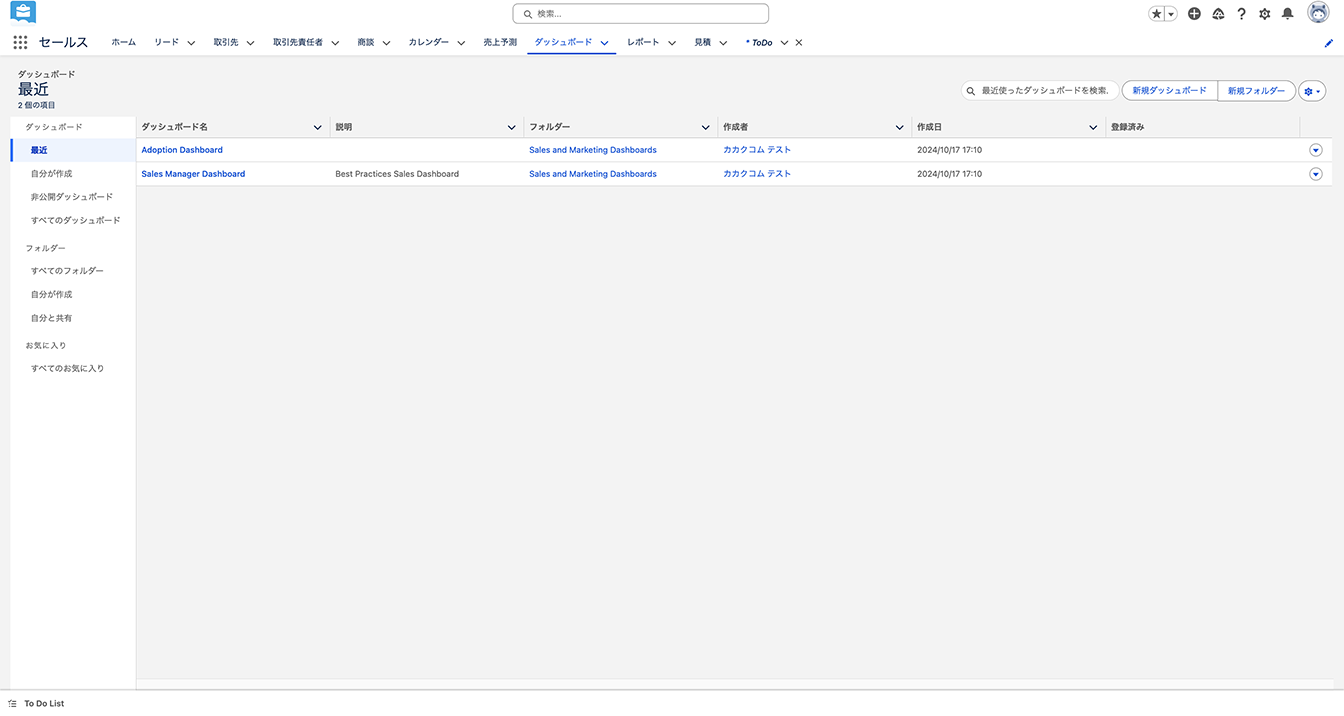1344x716 pixels.
Task: Open the favorites list dropdown arrow
Action: [x=1171, y=14]
